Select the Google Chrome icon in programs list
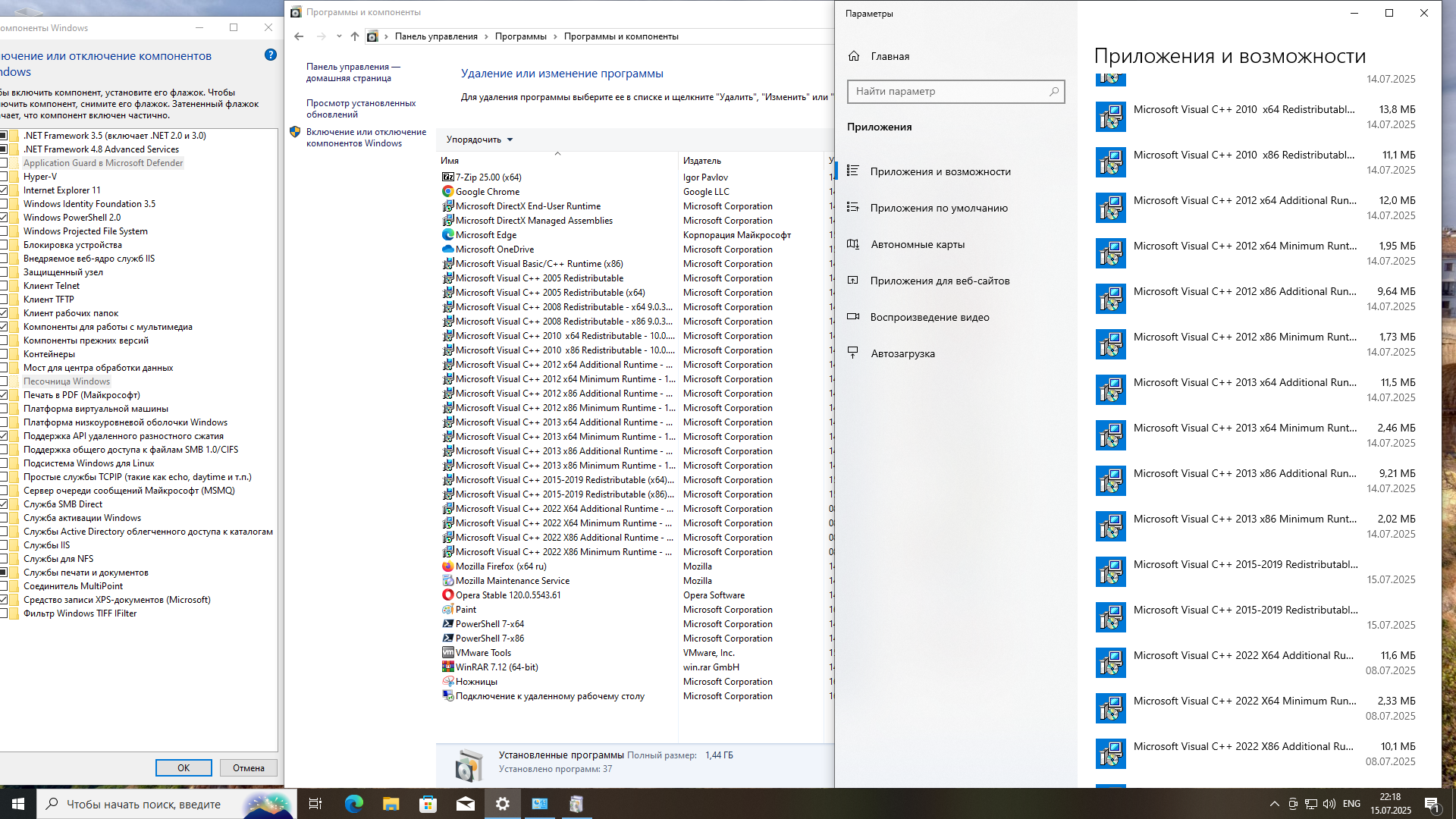Screen dimensions: 1456x819 [447, 192]
